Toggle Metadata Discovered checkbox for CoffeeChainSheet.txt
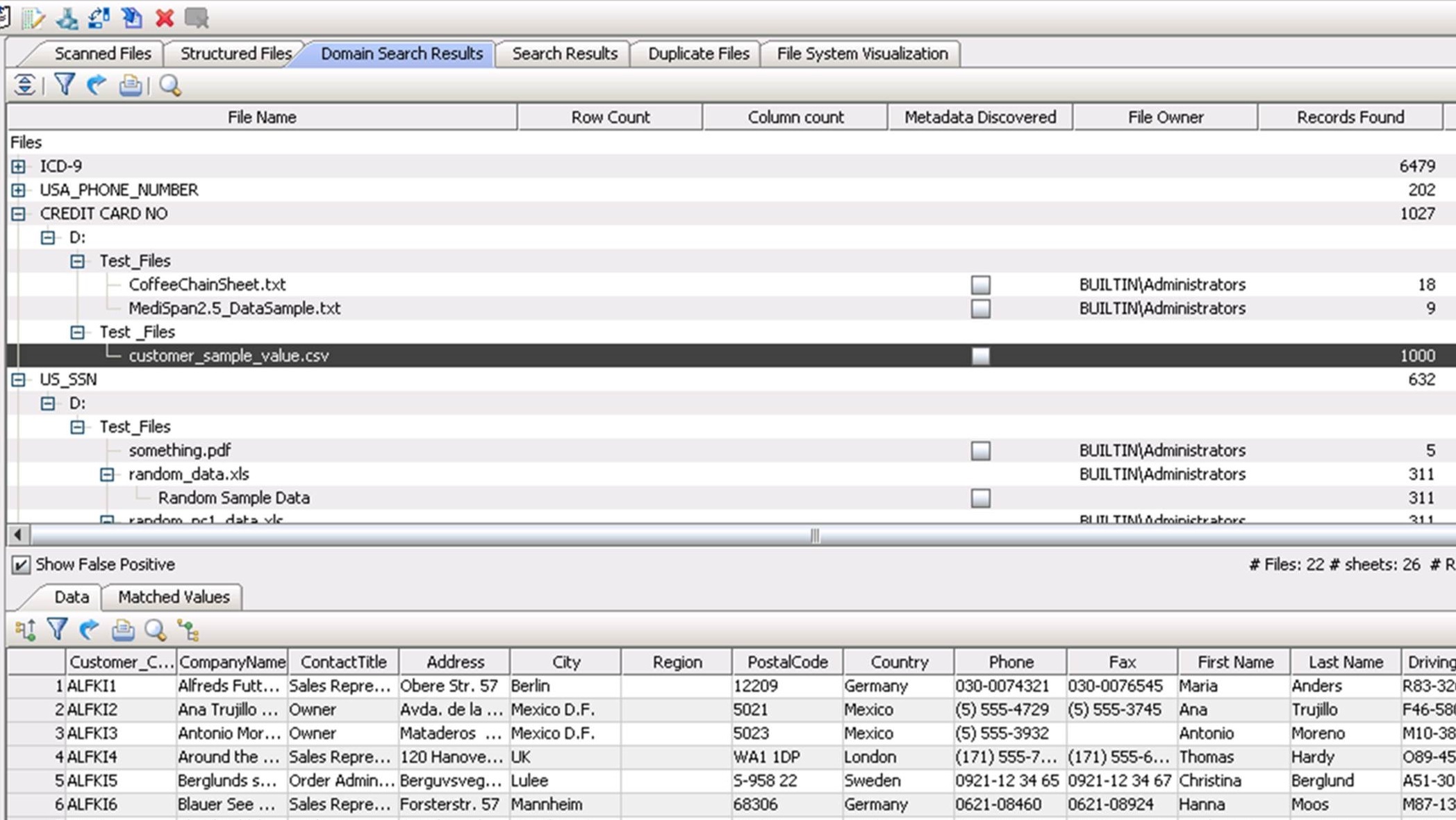The width and height of the screenshot is (1456, 820). (x=980, y=285)
